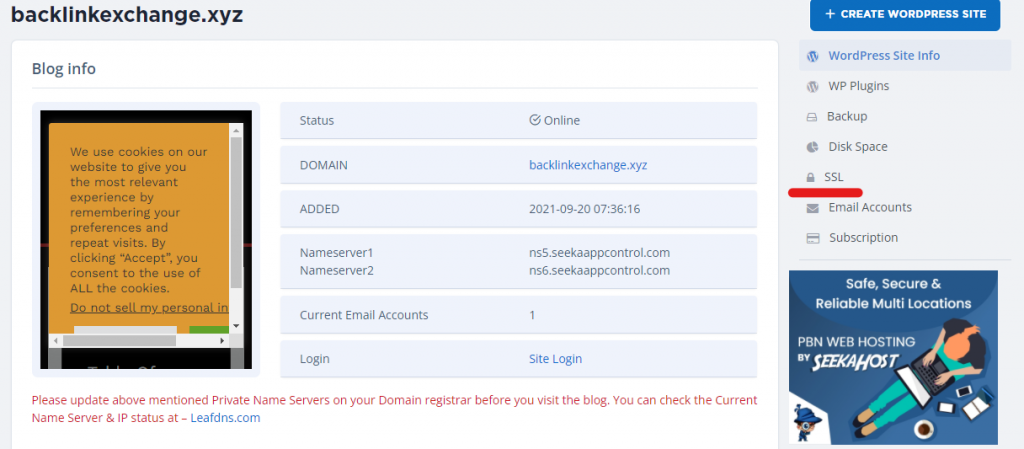Click the Nameserver1 label

pos(336,253)
